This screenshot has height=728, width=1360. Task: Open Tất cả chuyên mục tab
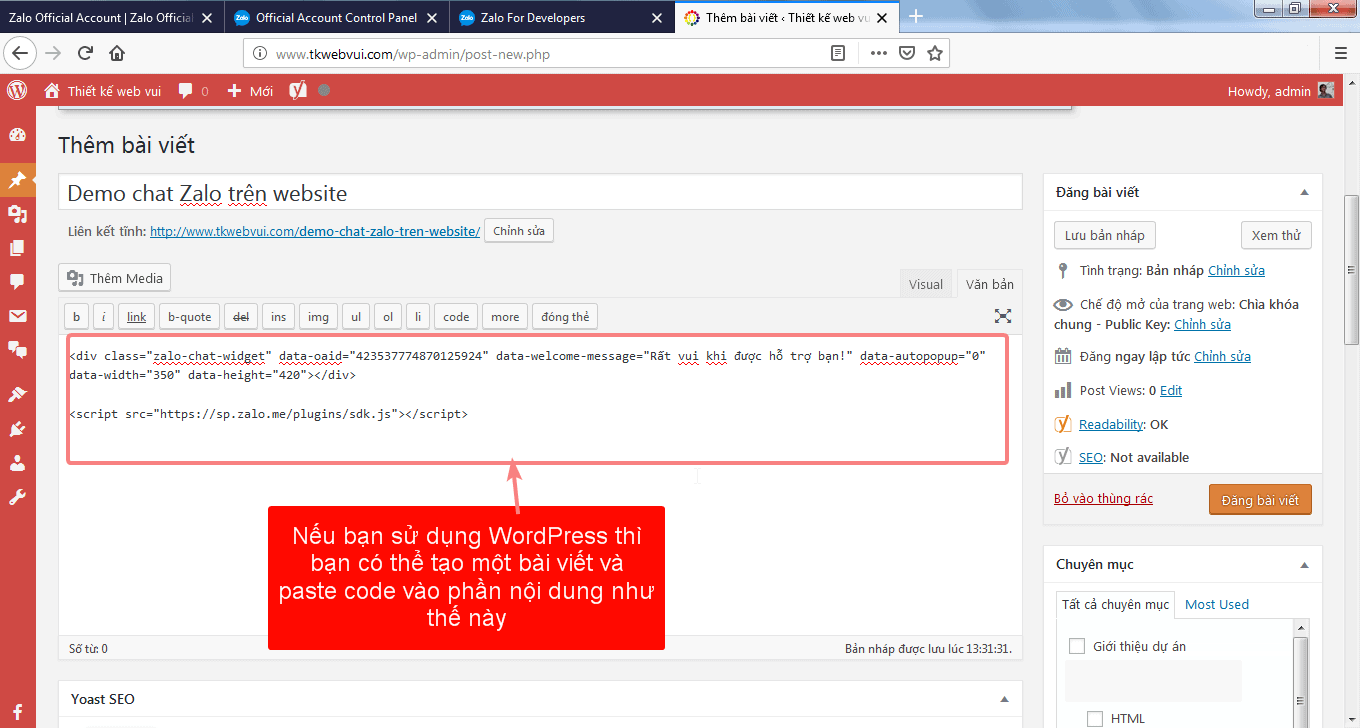pos(1115,604)
